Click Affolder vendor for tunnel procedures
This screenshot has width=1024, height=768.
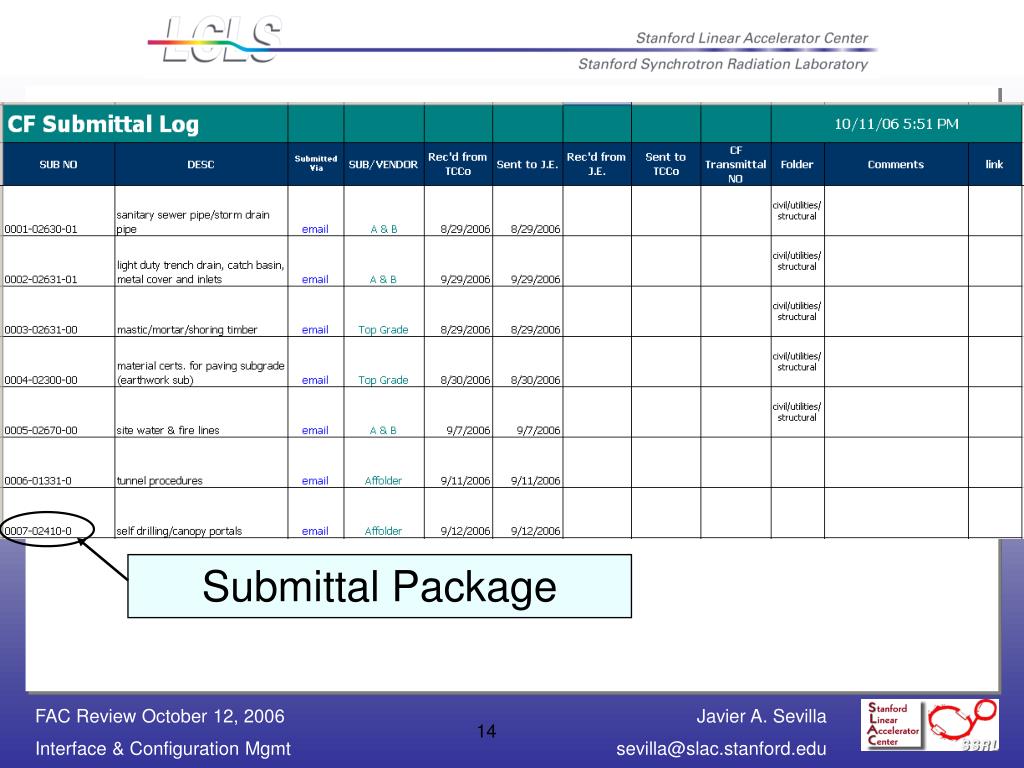pos(383,481)
